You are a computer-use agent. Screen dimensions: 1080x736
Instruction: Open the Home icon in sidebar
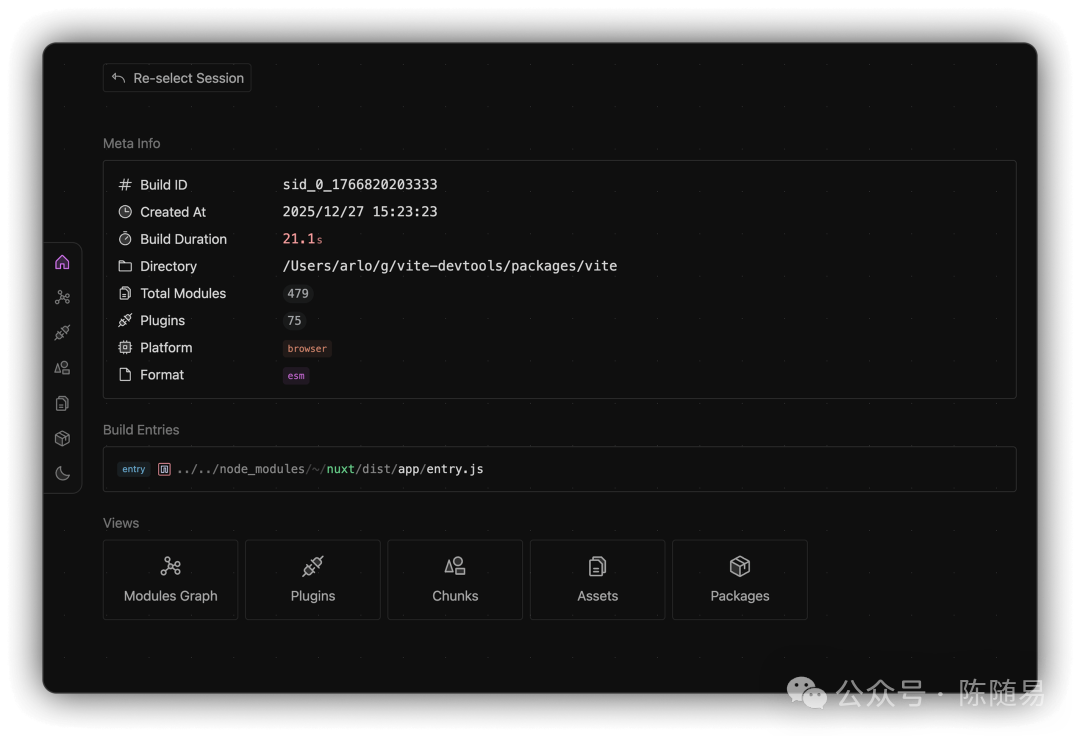[x=62, y=262]
